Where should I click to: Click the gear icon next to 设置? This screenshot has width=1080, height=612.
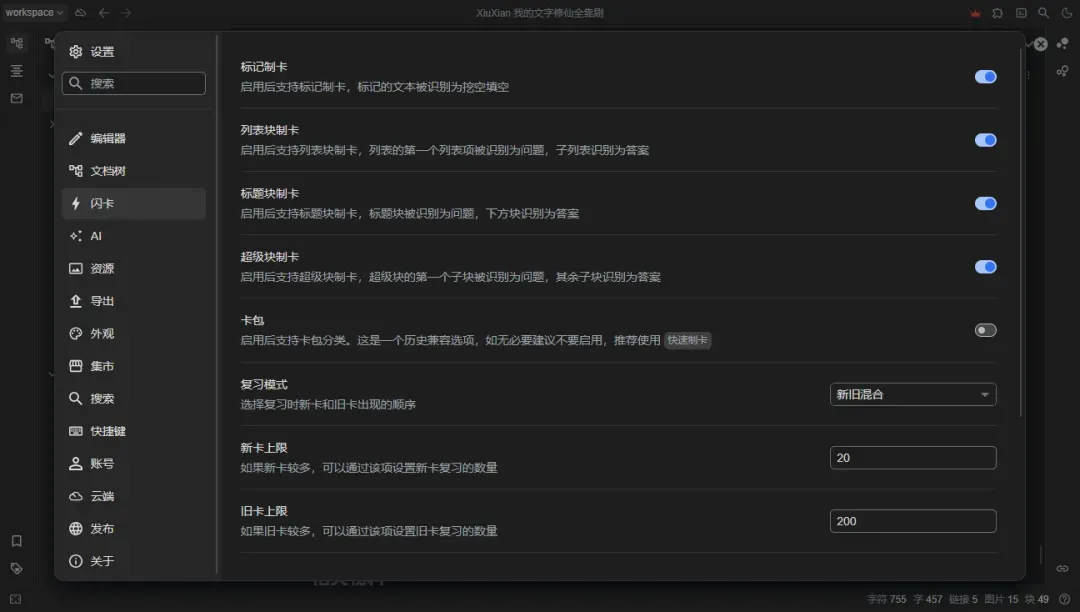click(76, 52)
